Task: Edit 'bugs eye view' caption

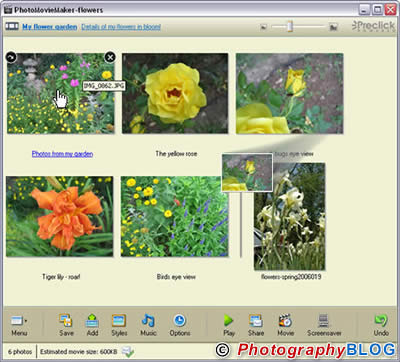Action: 294,154
